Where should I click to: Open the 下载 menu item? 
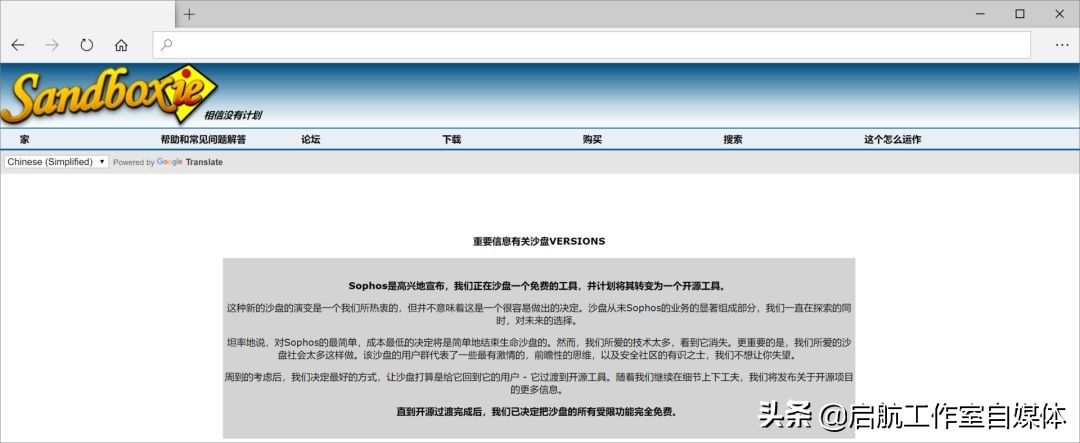pos(451,139)
